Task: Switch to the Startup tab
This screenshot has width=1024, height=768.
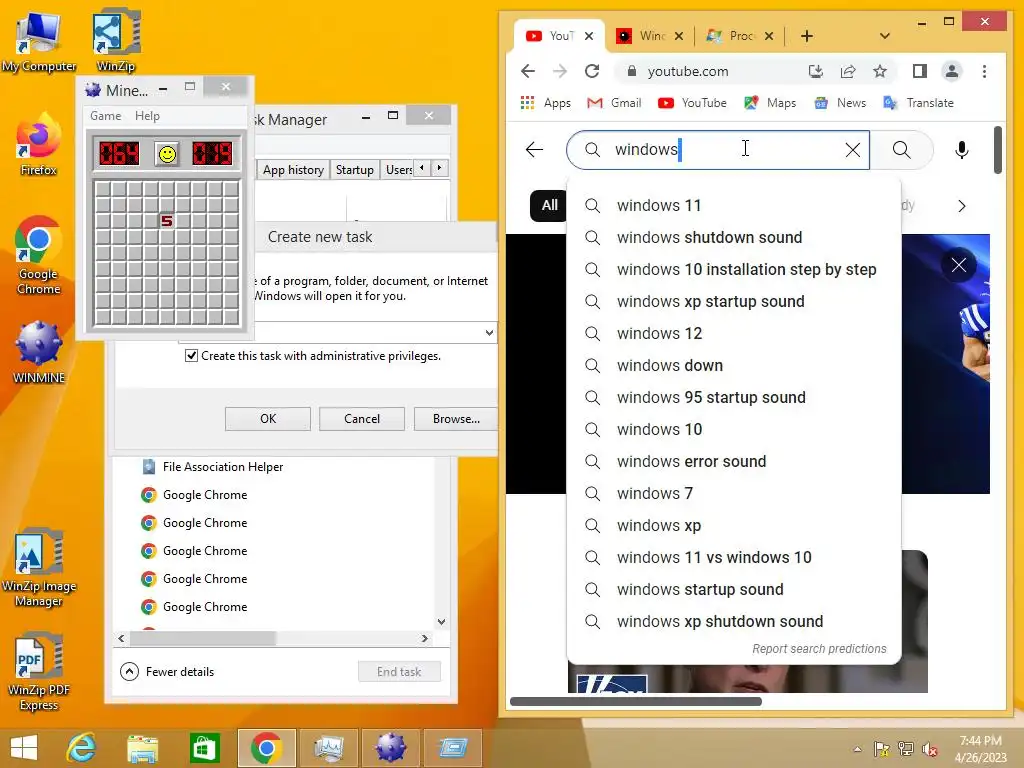Action: pos(355,170)
